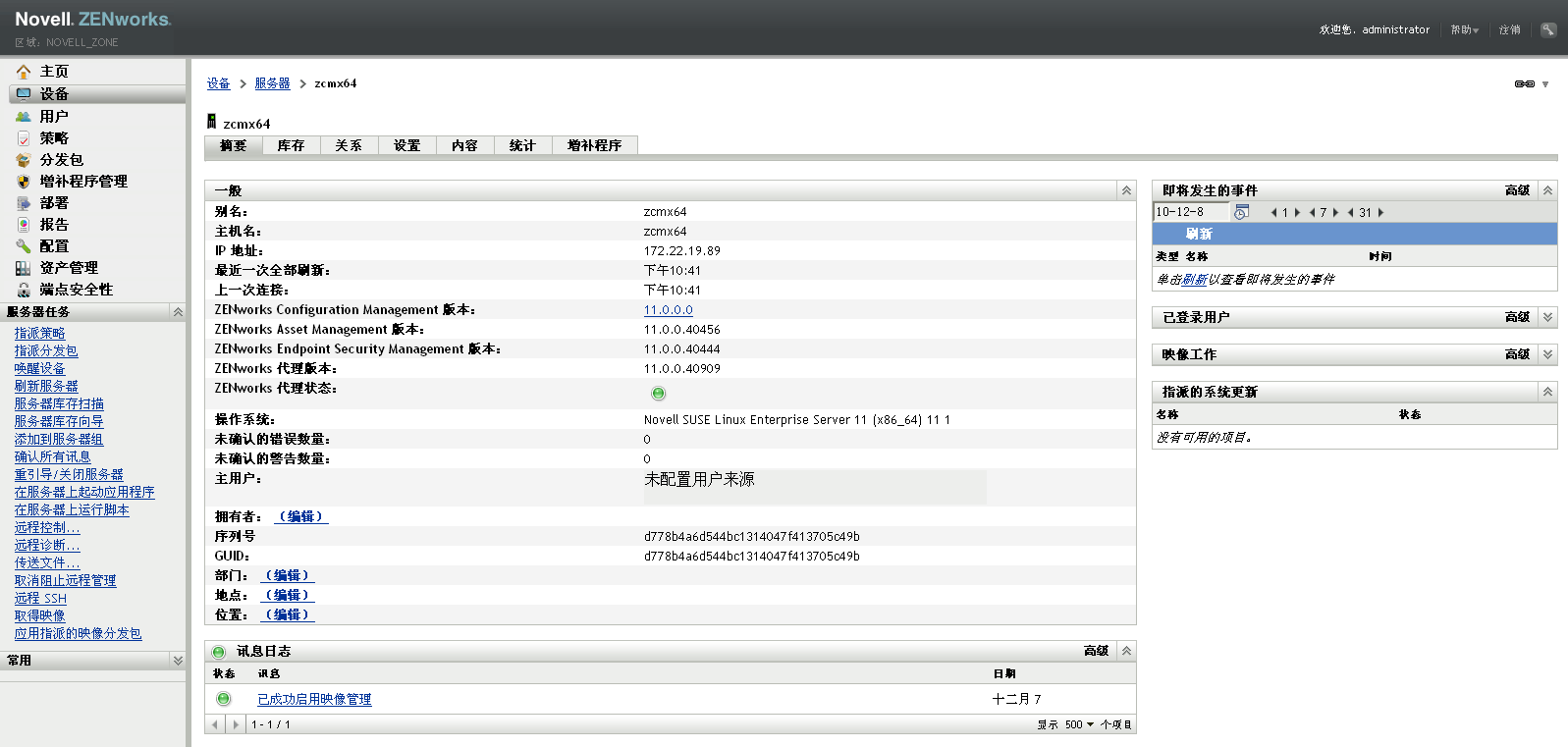Click the chain link icon near breadcrumb
This screenshot has width=1568, height=747.
click(1525, 84)
